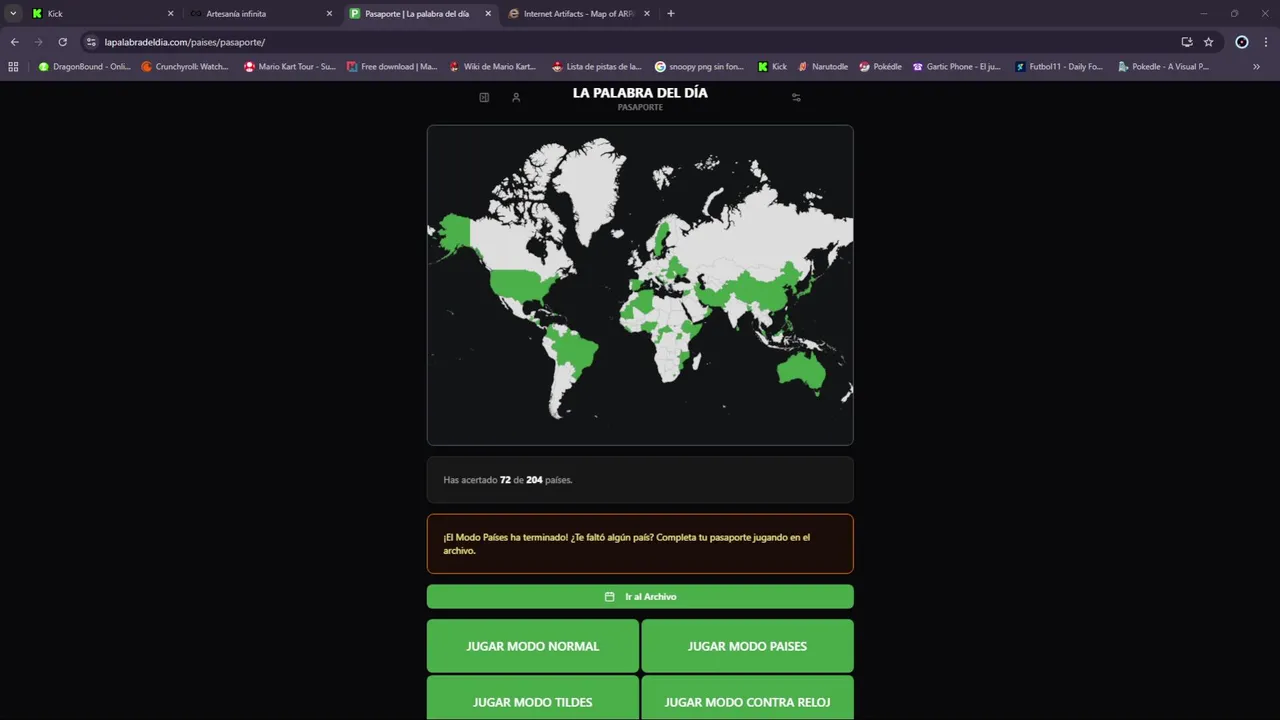This screenshot has width=1280, height=720.
Task: Open the Pokédle bookmark
Action: click(x=881, y=67)
